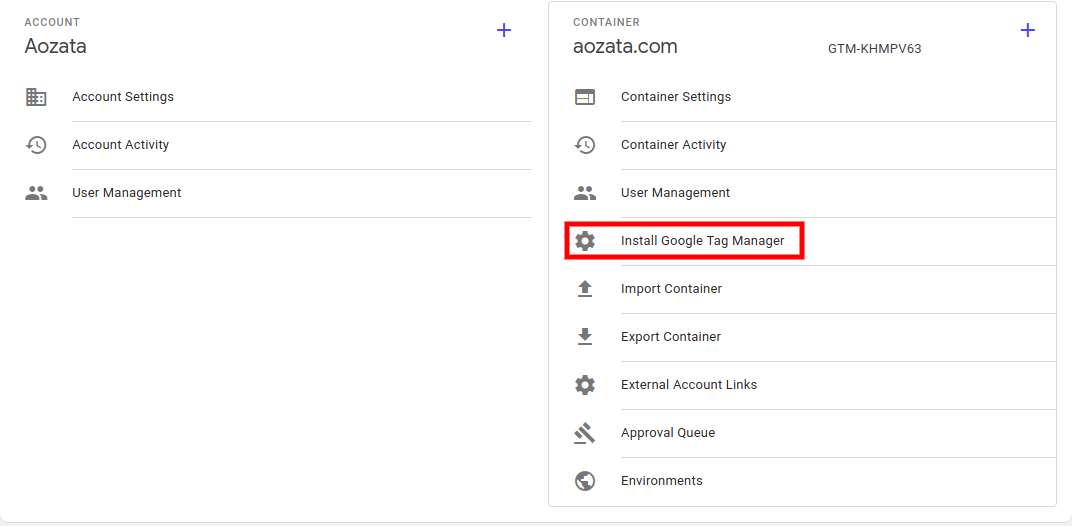Click the Approval Queue gavel icon
This screenshot has height=526, width=1072.
tap(585, 433)
